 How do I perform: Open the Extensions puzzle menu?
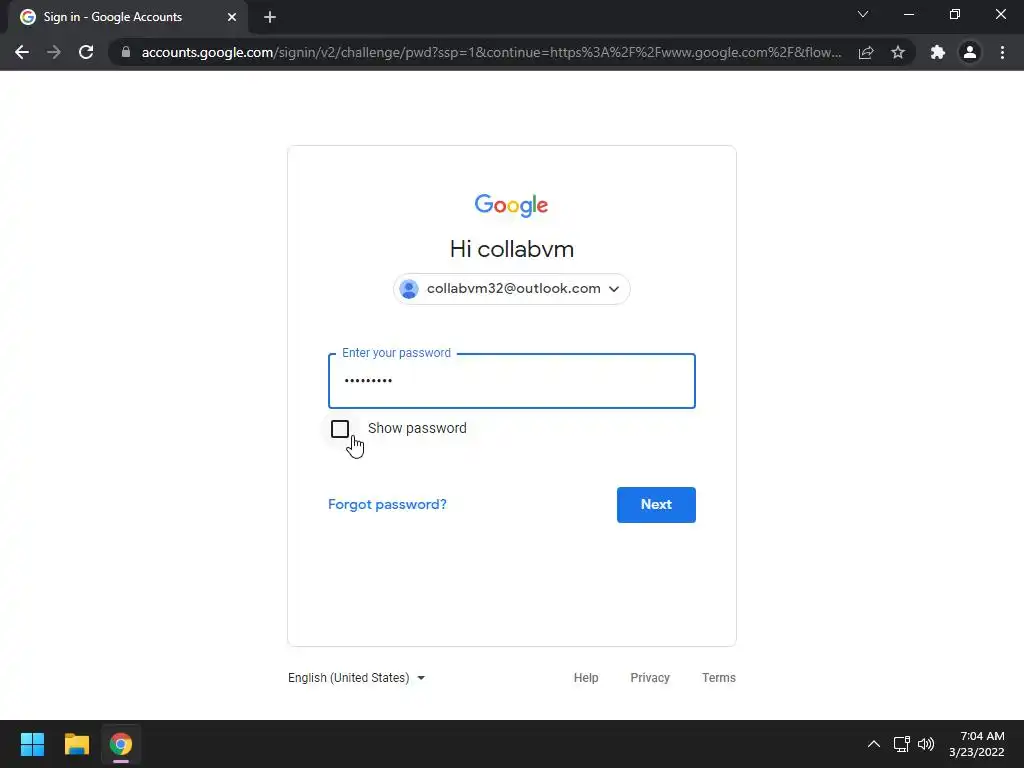938,52
